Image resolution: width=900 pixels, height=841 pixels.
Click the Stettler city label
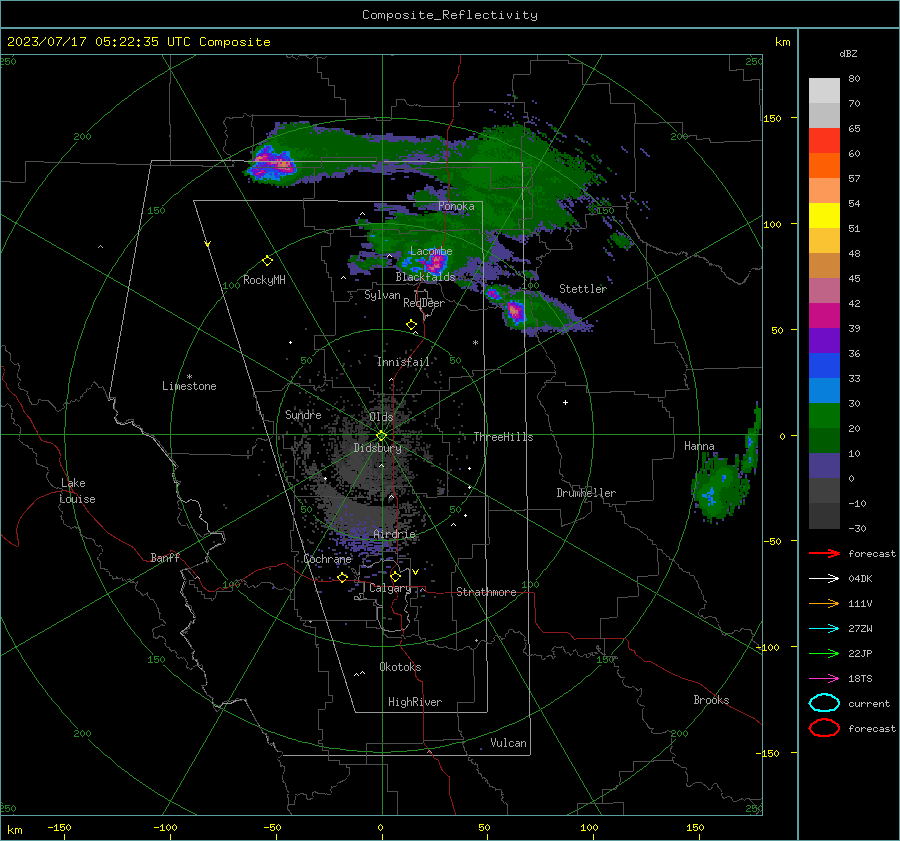583,289
